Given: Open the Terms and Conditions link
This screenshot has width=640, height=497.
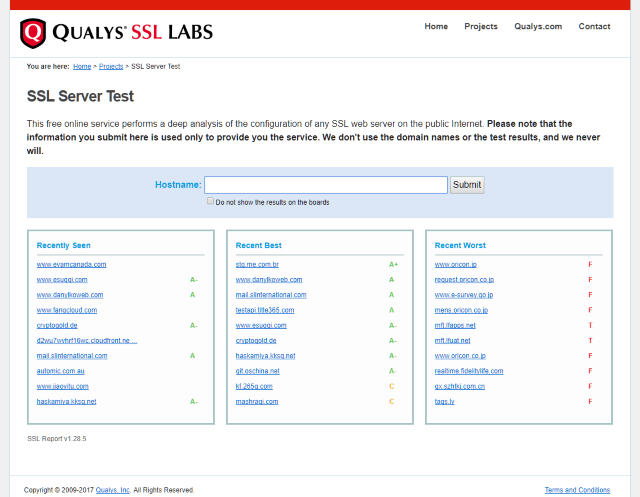Looking at the screenshot, I should (577, 490).
